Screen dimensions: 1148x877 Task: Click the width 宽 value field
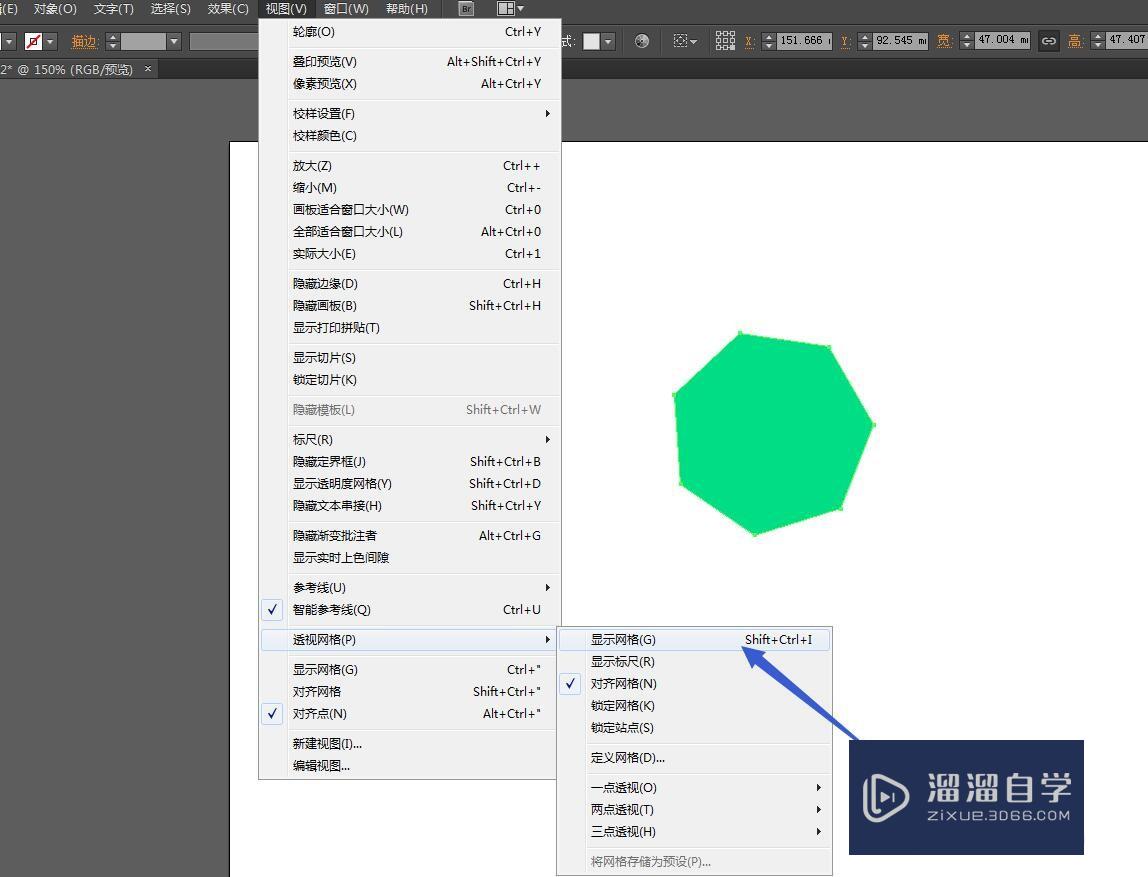click(1003, 40)
